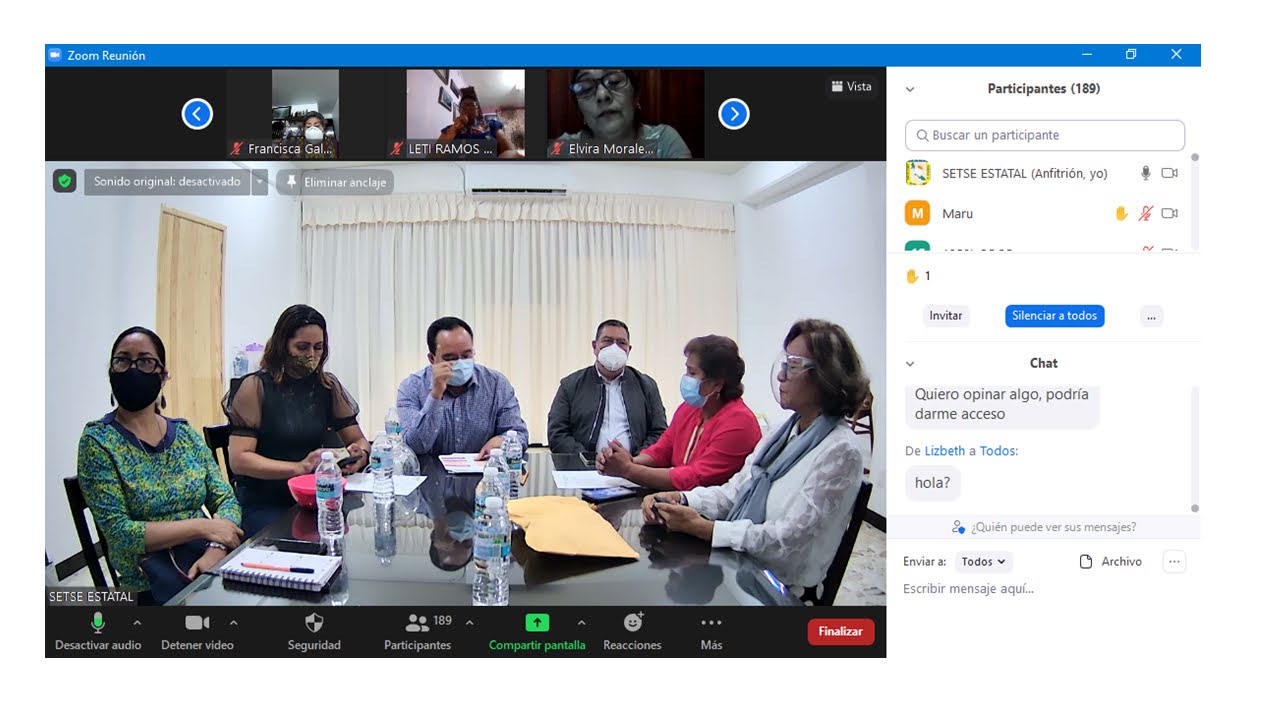Click Silenciar a todos button
Screen dimensions: 1280x720
(x=1054, y=316)
